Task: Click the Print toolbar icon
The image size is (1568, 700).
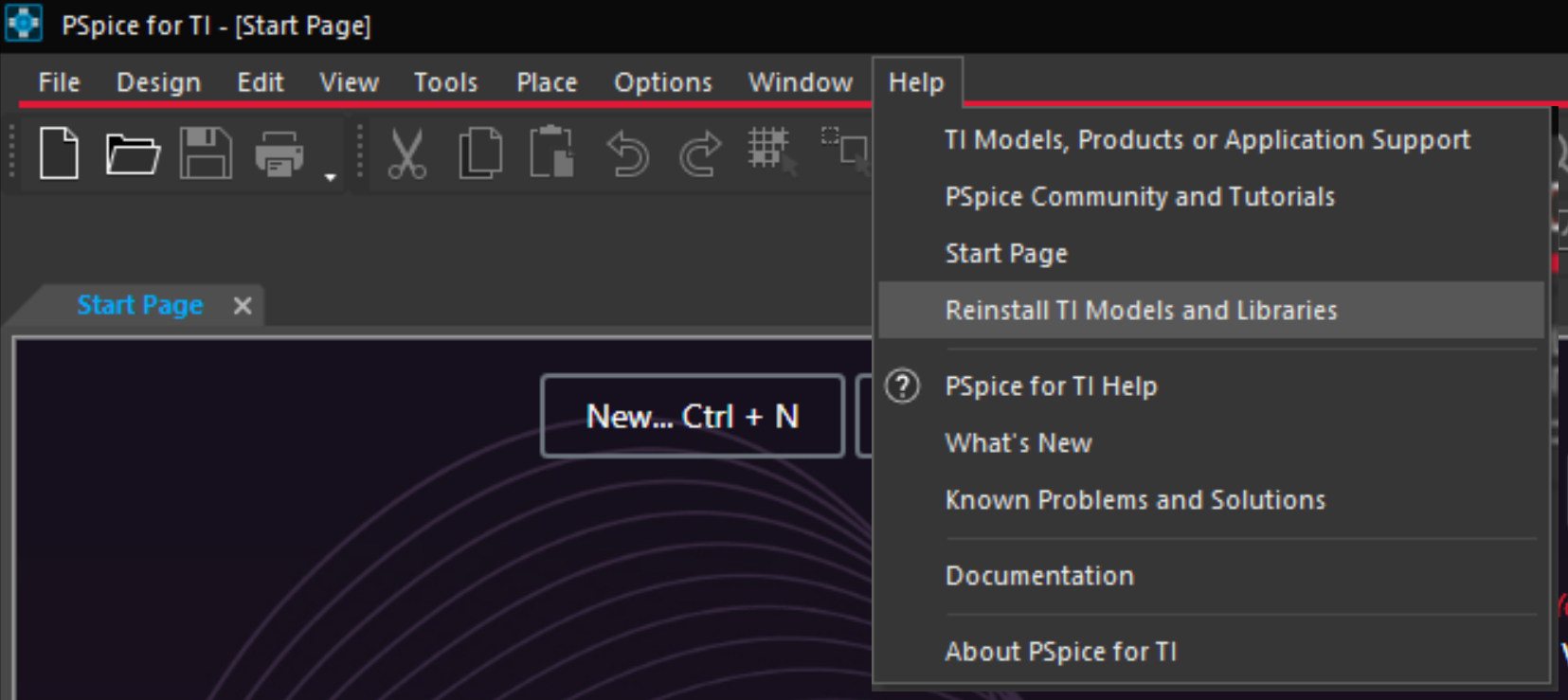Action: 279,153
